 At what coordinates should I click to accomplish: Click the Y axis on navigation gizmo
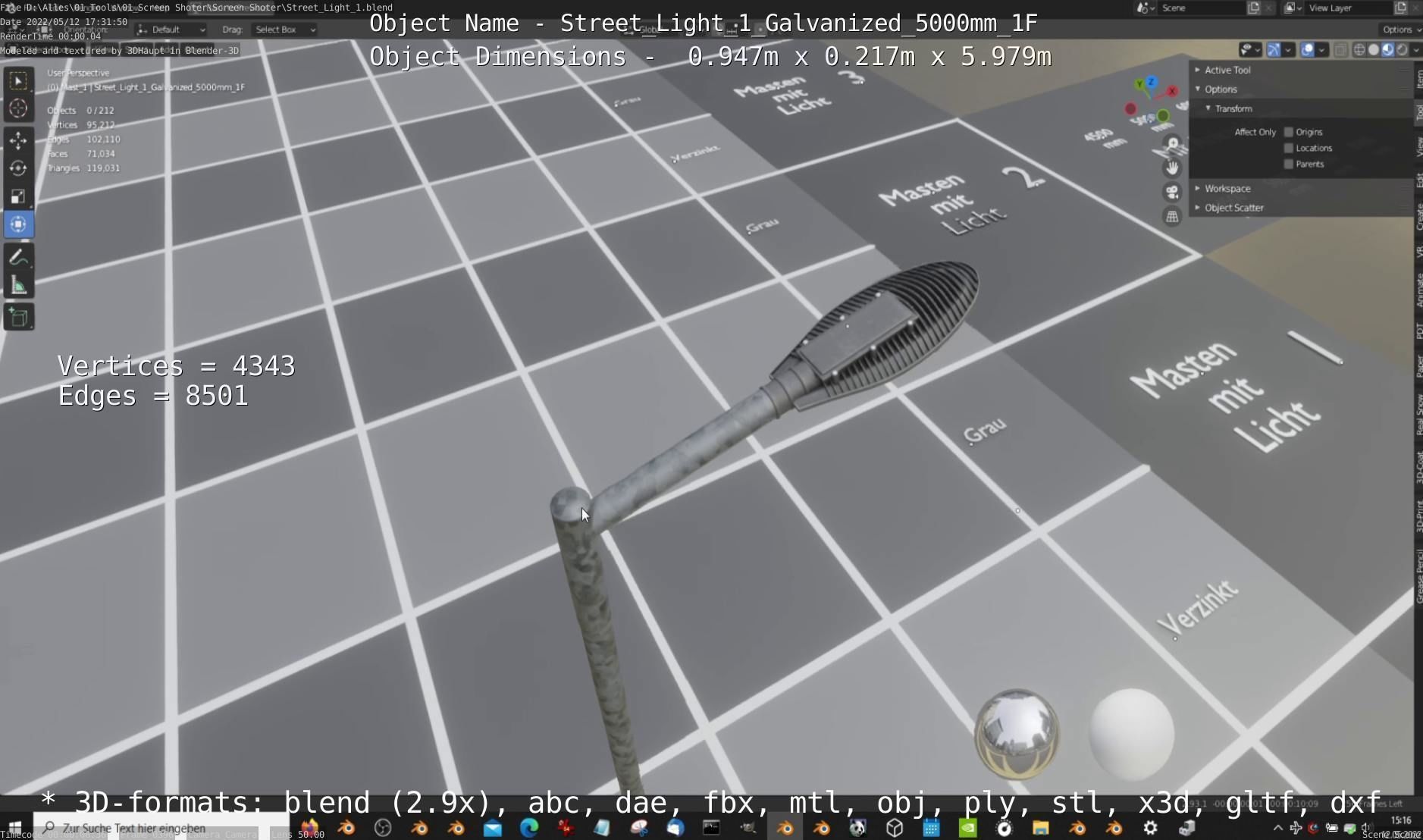[x=1140, y=86]
